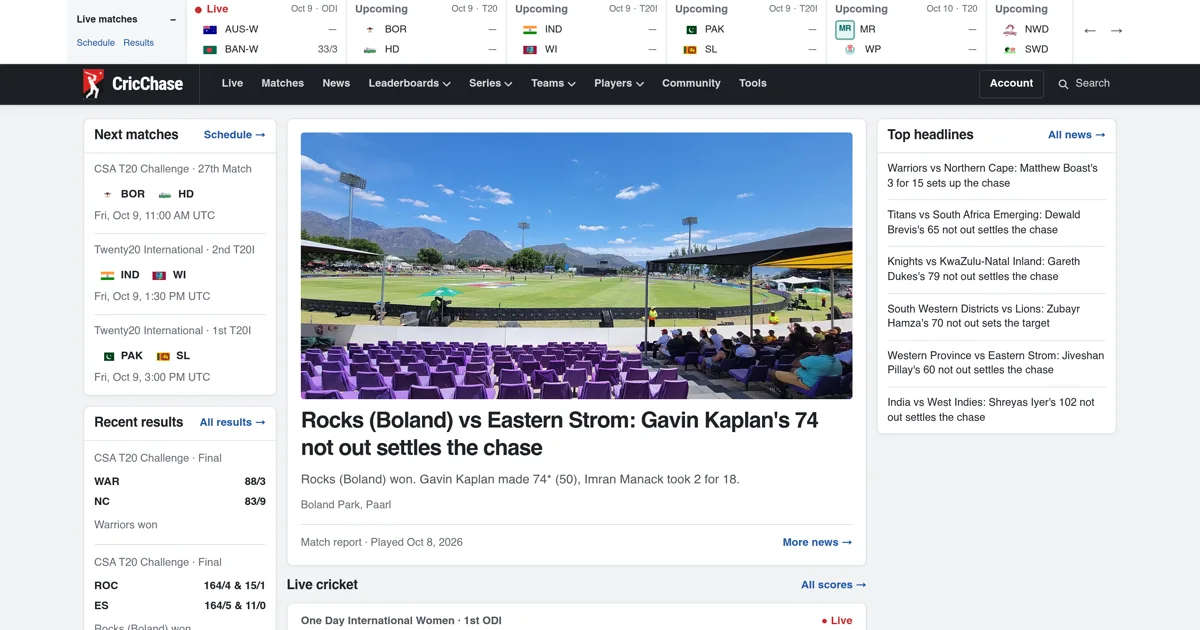The image size is (1200, 630).
Task: Open the News nav item
Action: [336, 84]
